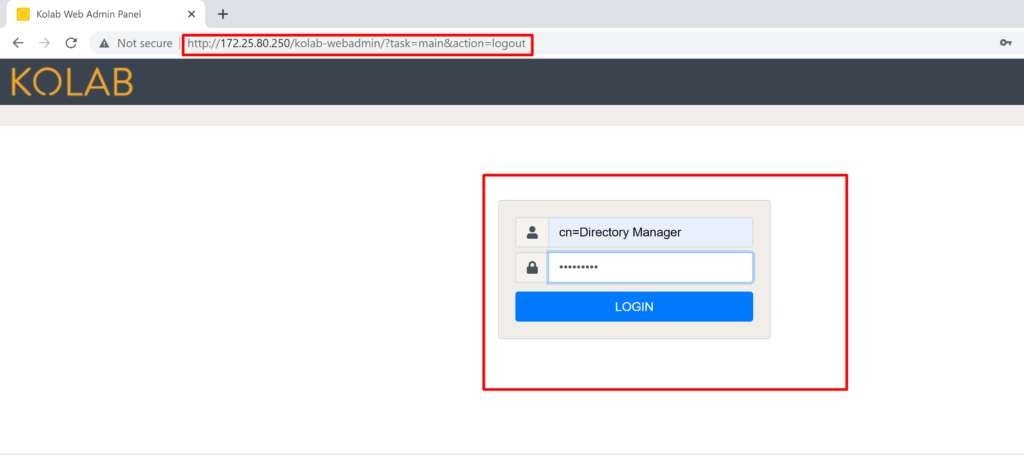1024x455 pixels.
Task: Click the Not secure label
Action: [x=145, y=44]
